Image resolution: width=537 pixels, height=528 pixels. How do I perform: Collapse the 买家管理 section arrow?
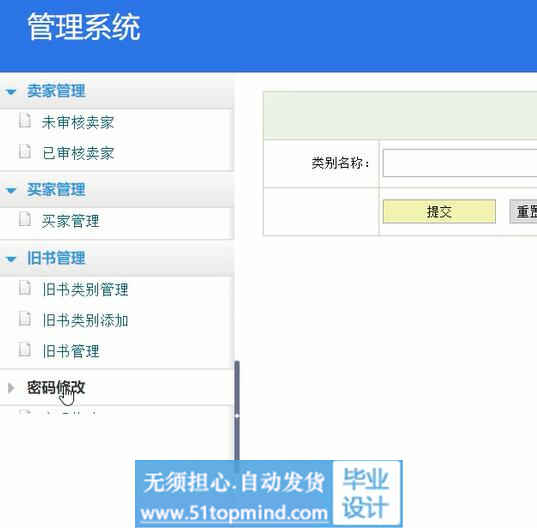coord(11,190)
